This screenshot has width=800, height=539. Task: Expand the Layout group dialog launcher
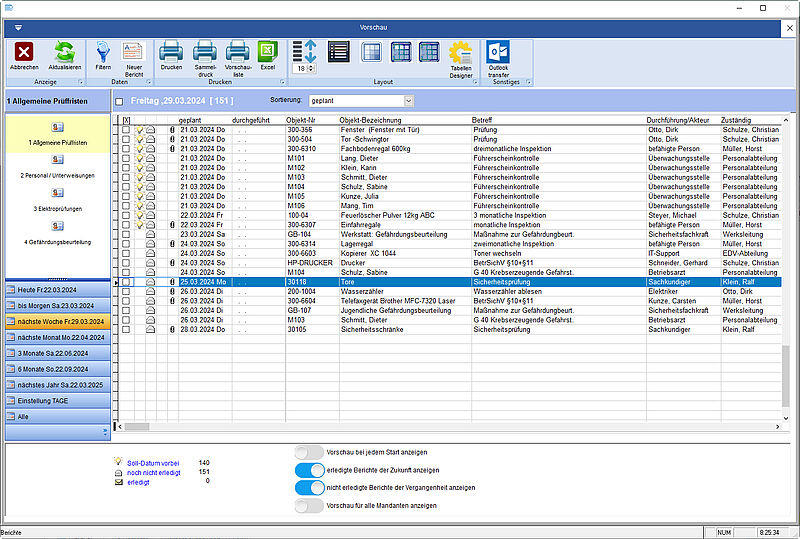click(x=474, y=81)
